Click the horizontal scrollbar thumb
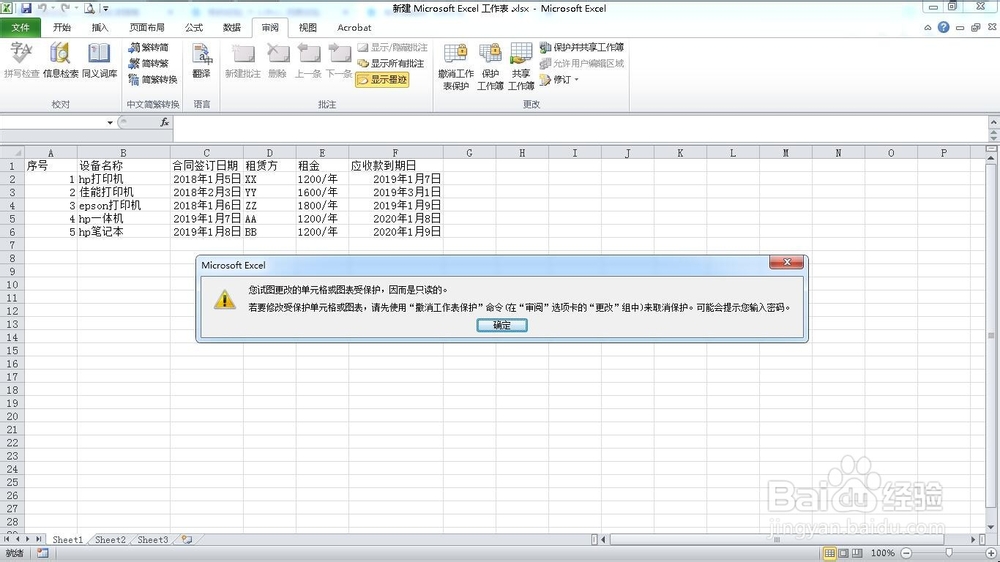This screenshot has height=562, width=1000. (x=778, y=540)
